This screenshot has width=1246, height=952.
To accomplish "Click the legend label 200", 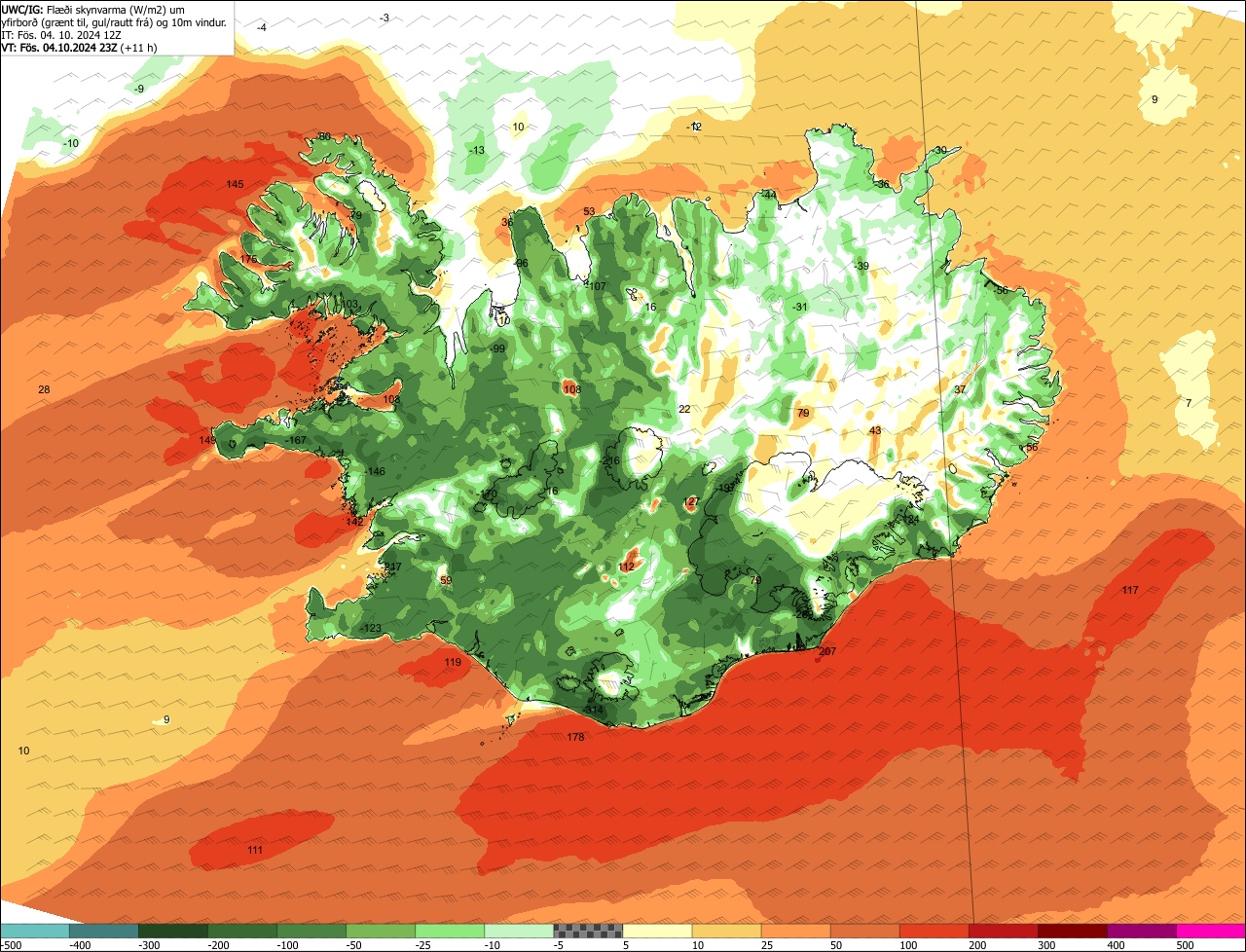I will tap(976, 944).
